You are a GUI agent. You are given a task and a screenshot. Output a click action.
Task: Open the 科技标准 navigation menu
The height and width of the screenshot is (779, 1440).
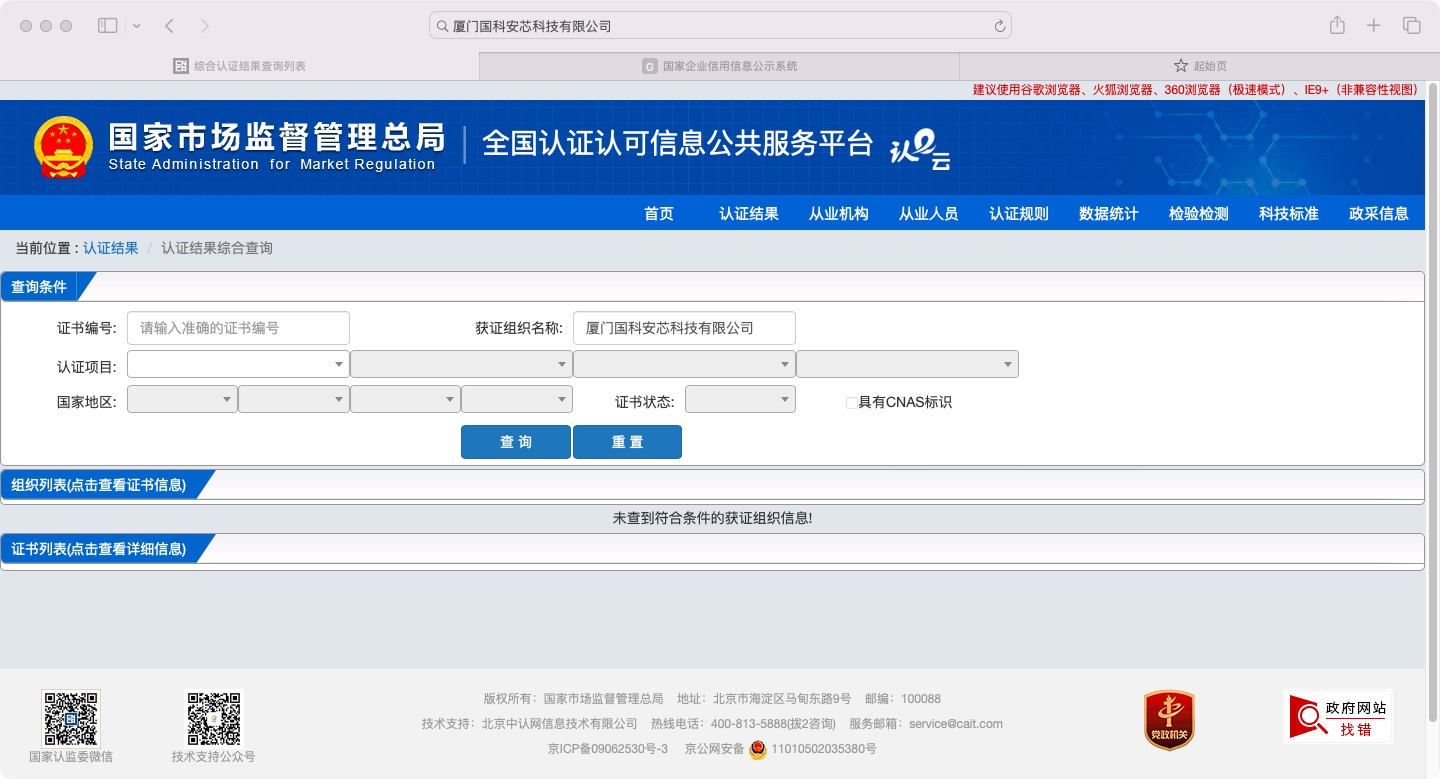[x=1289, y=213]
